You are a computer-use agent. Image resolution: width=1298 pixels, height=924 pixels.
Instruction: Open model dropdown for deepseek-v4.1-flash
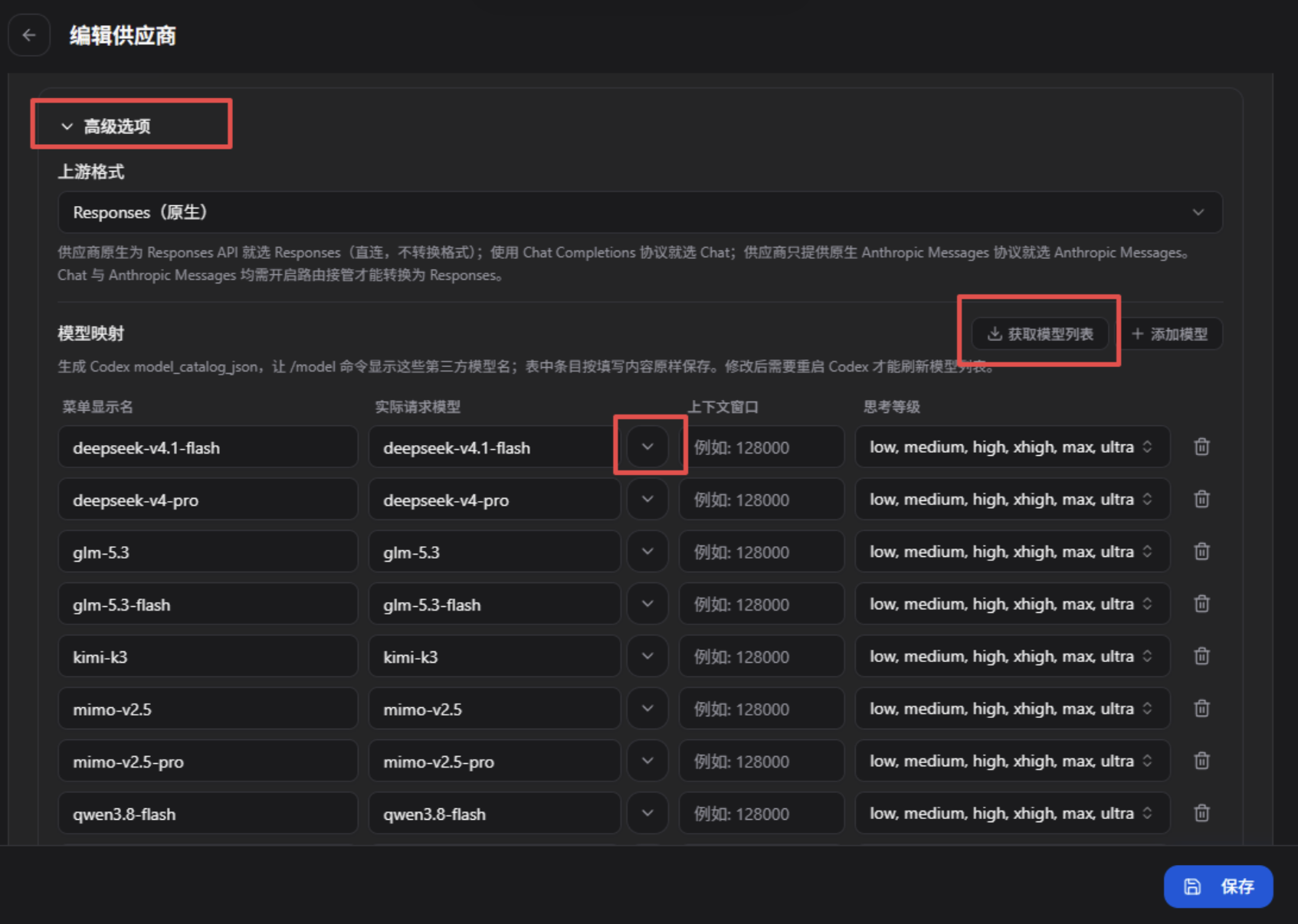(647, 447)
